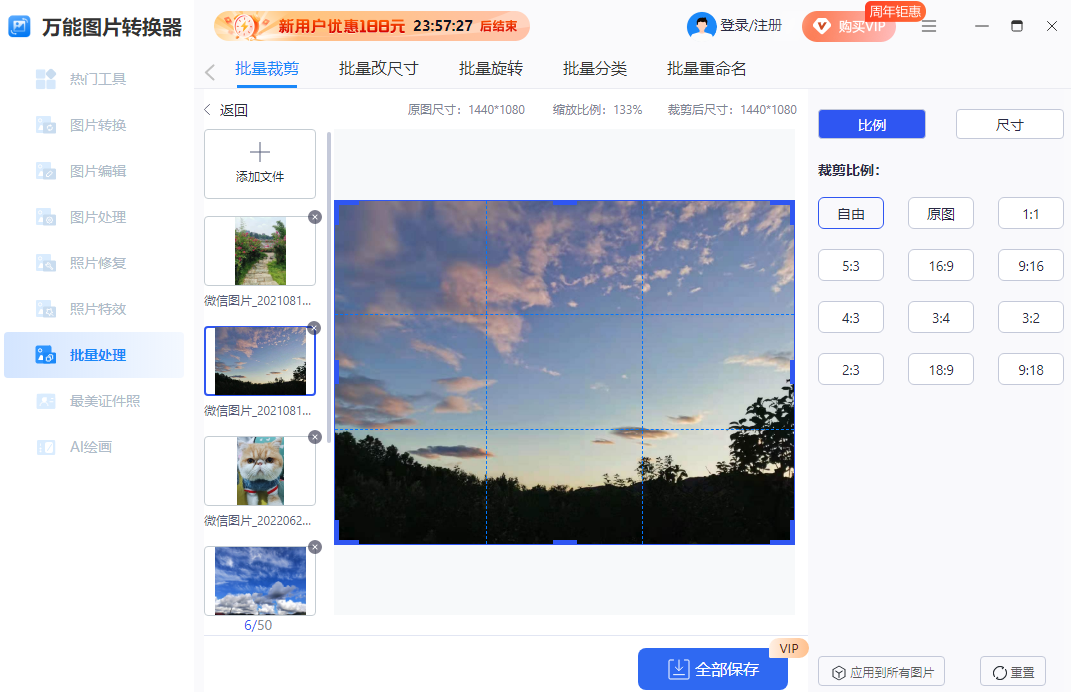
Task: Open the hamburger menu
Action: 928,26
